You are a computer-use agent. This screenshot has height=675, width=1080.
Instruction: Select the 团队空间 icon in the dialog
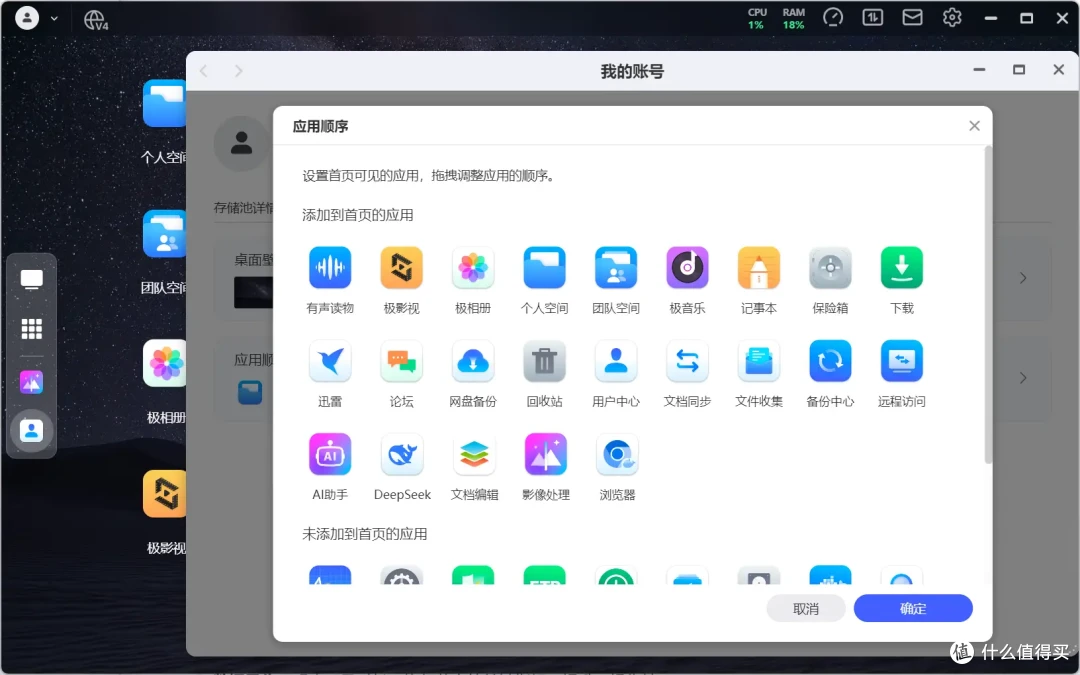click(x=616, y=267)
